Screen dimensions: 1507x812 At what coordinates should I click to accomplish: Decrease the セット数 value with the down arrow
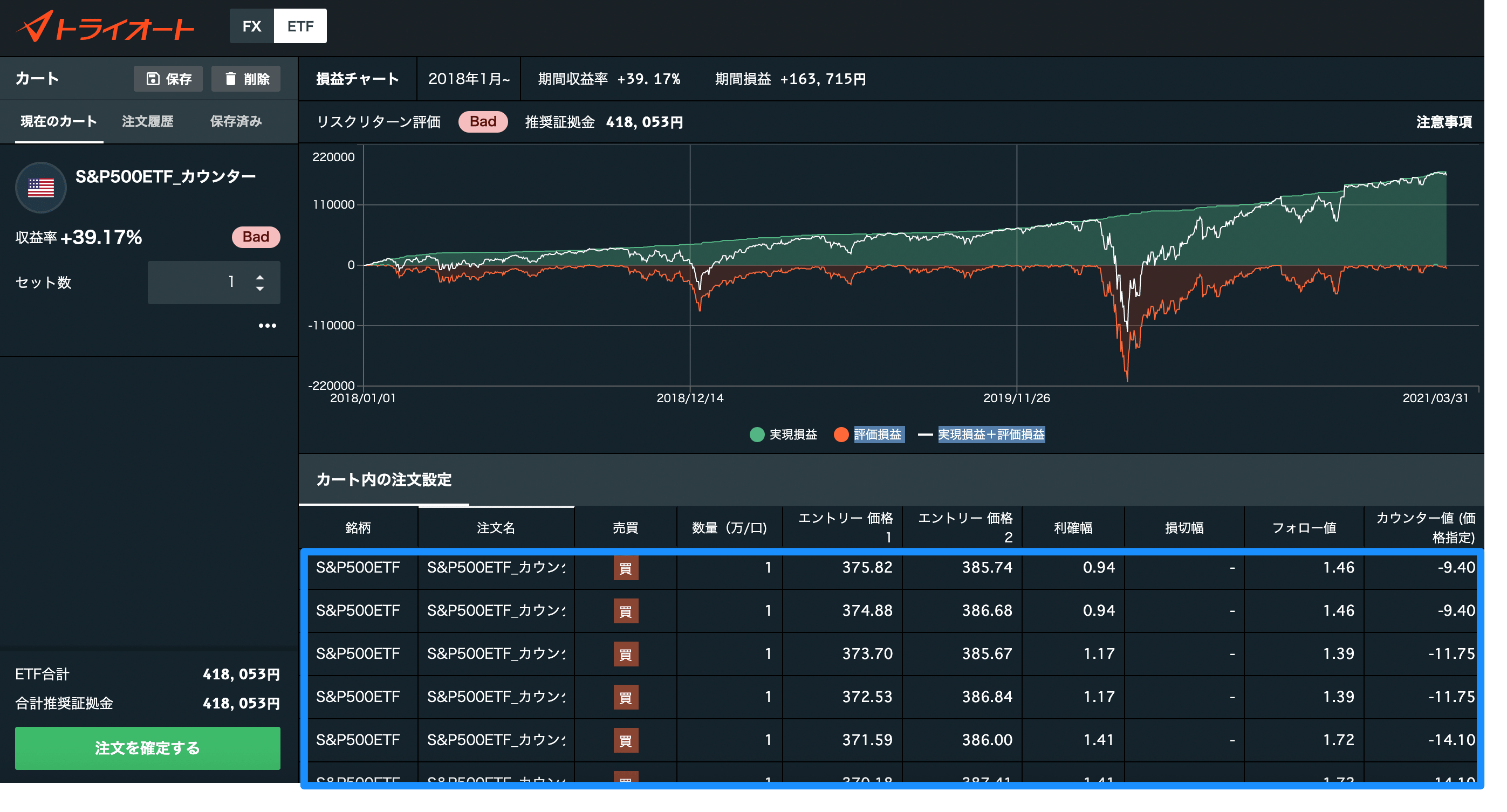click(x=261, y=288)
